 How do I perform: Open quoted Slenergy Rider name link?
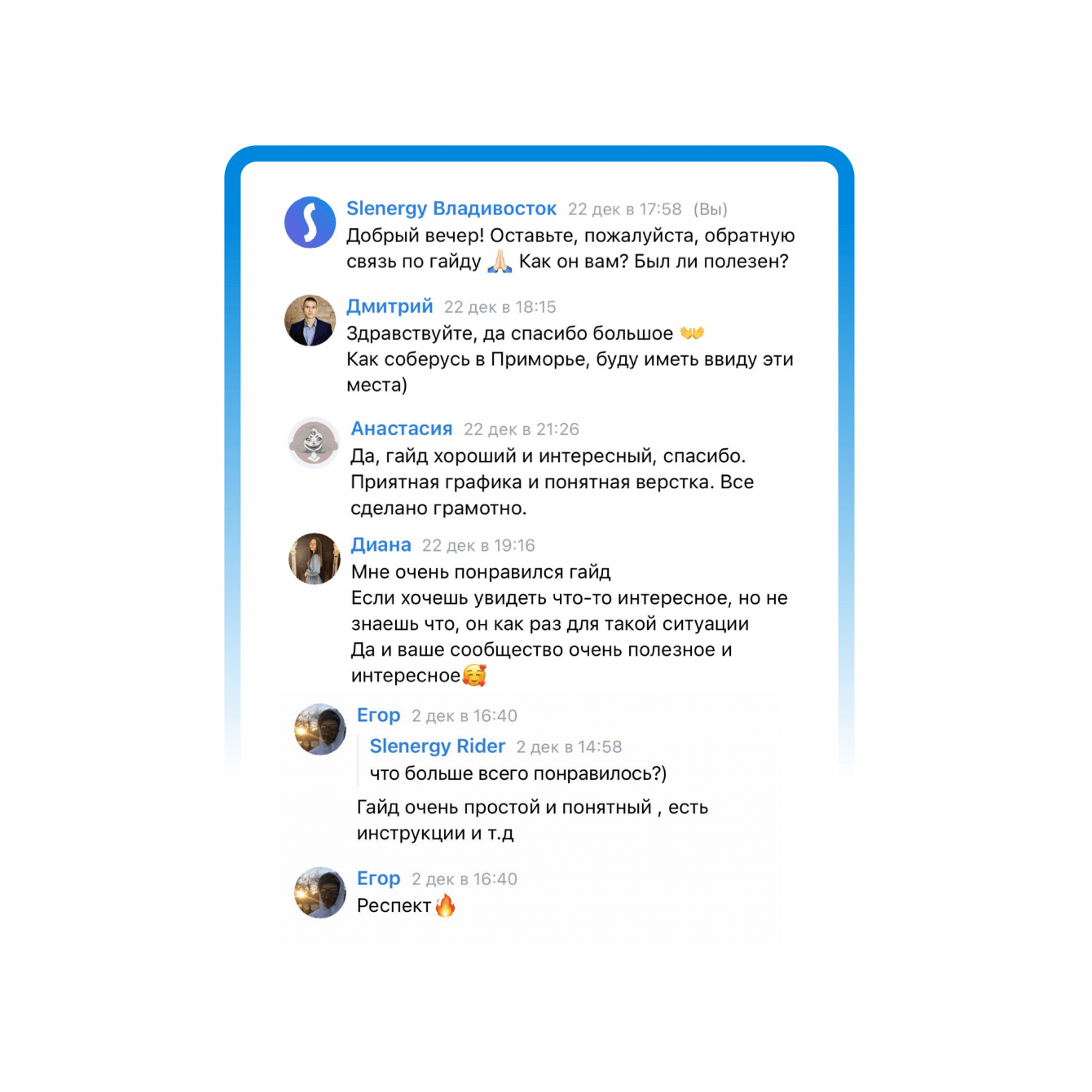point(438,746)
